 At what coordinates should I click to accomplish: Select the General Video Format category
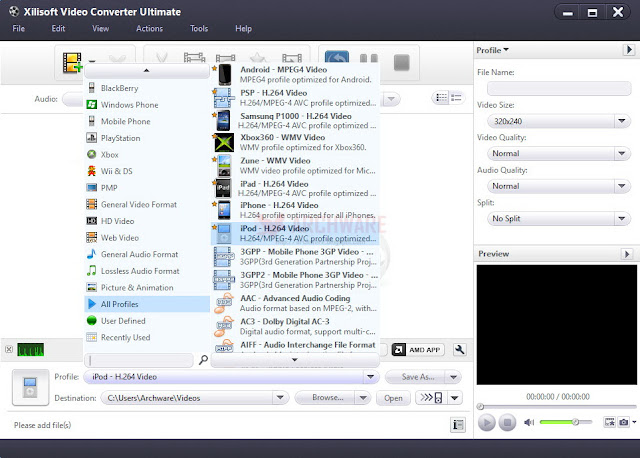point(147,204)
